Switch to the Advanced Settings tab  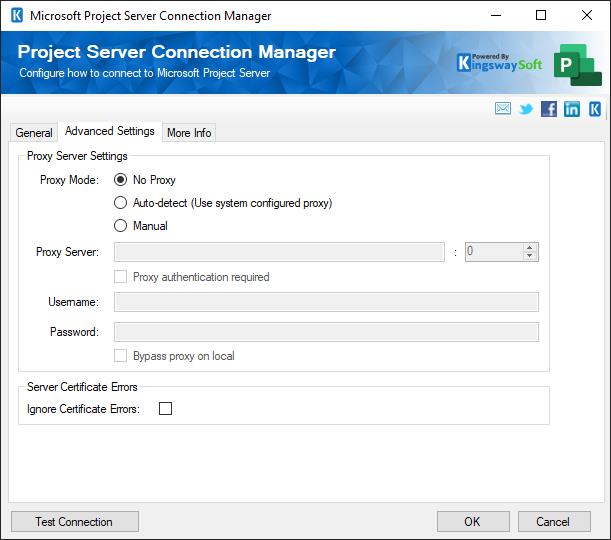(x=110, y=131)
